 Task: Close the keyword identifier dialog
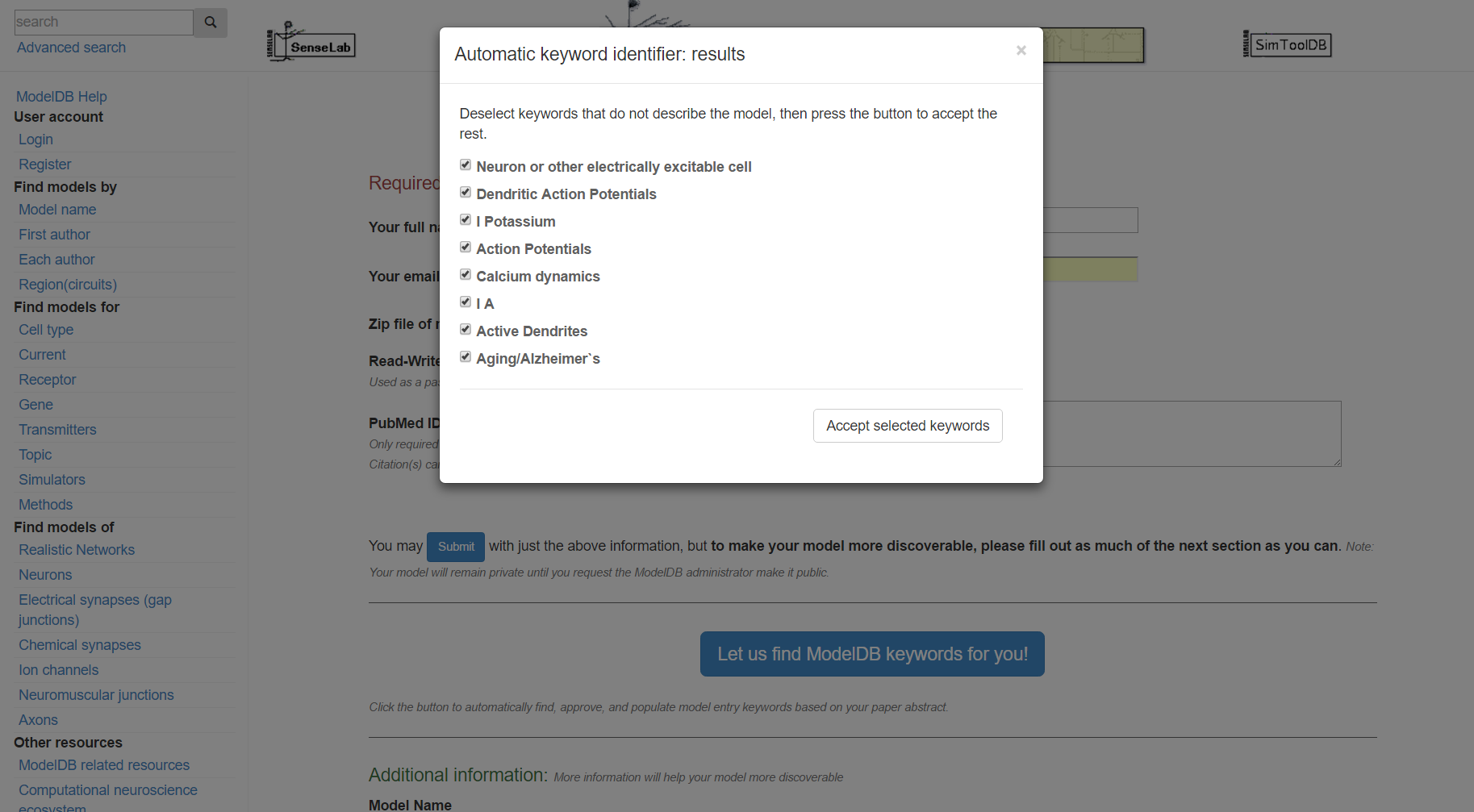[1021, 51]
